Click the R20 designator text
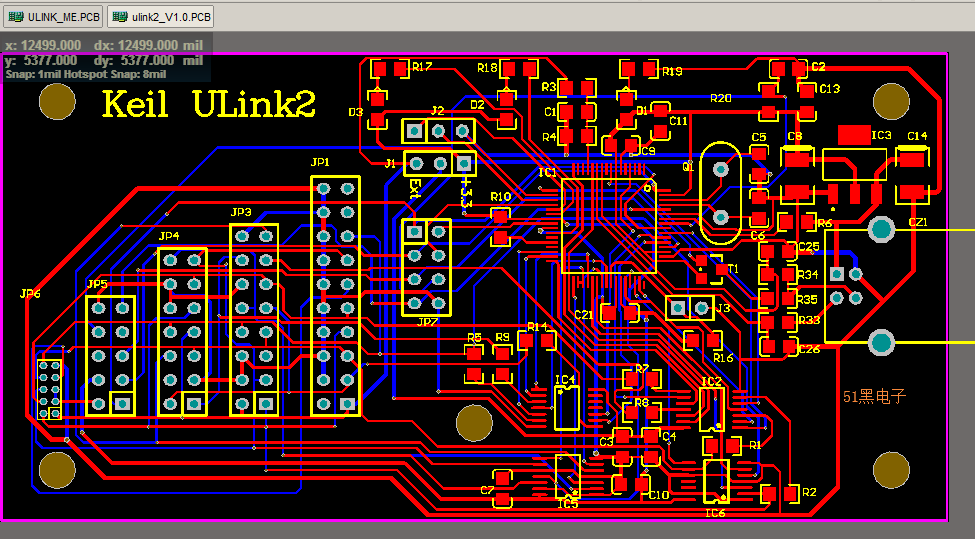 721,98
